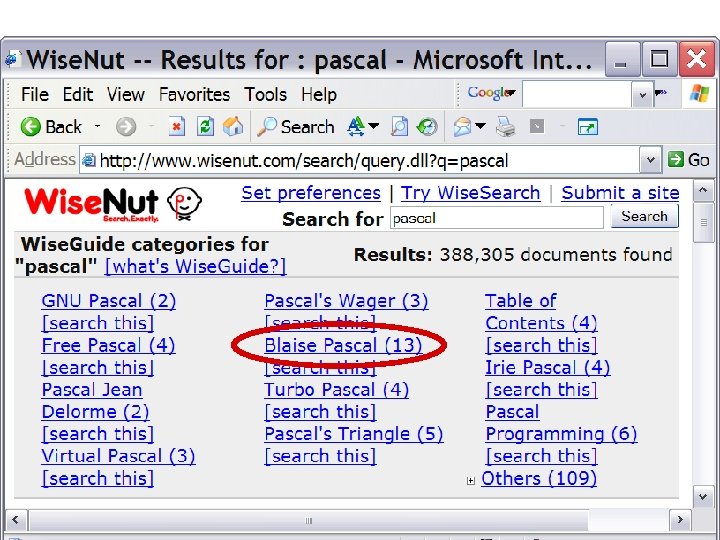The height and width of the screenshot is (540, 720).
Task: Open the toolbar Search magnifier button
Action: click(x=296, y=127)
